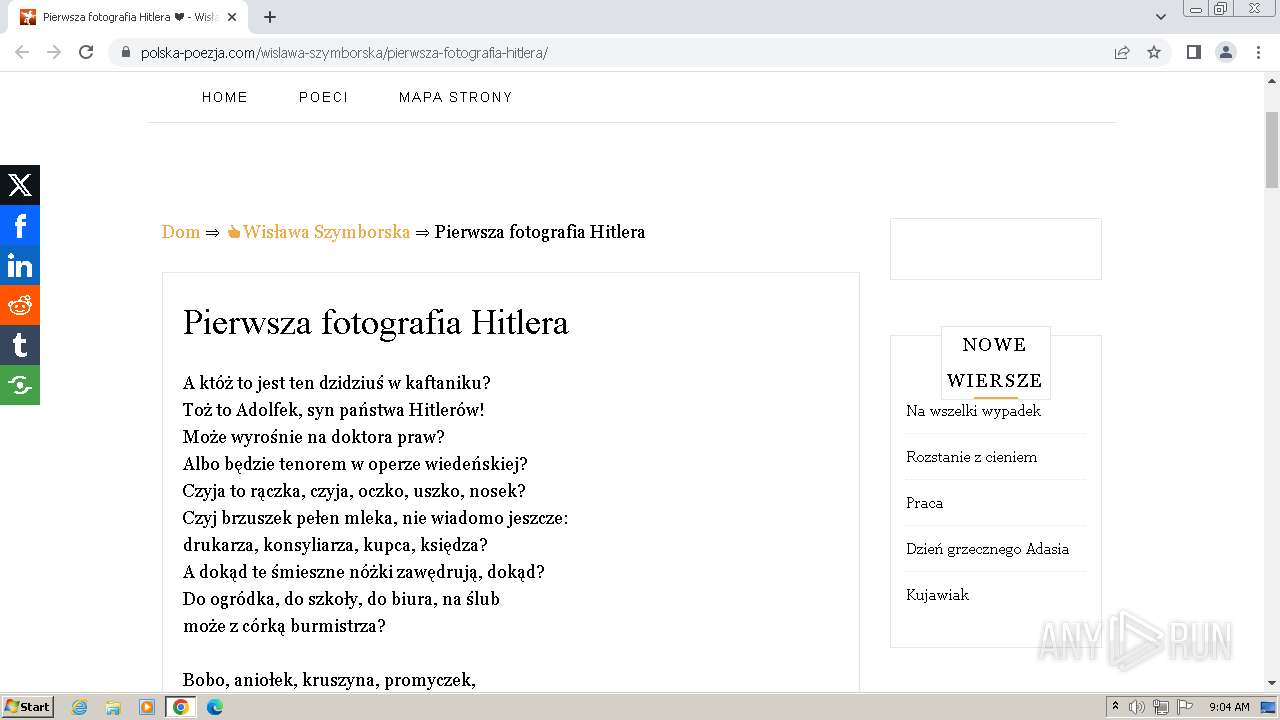
Task: Open a new tab
Action: [x=270, y=17]
